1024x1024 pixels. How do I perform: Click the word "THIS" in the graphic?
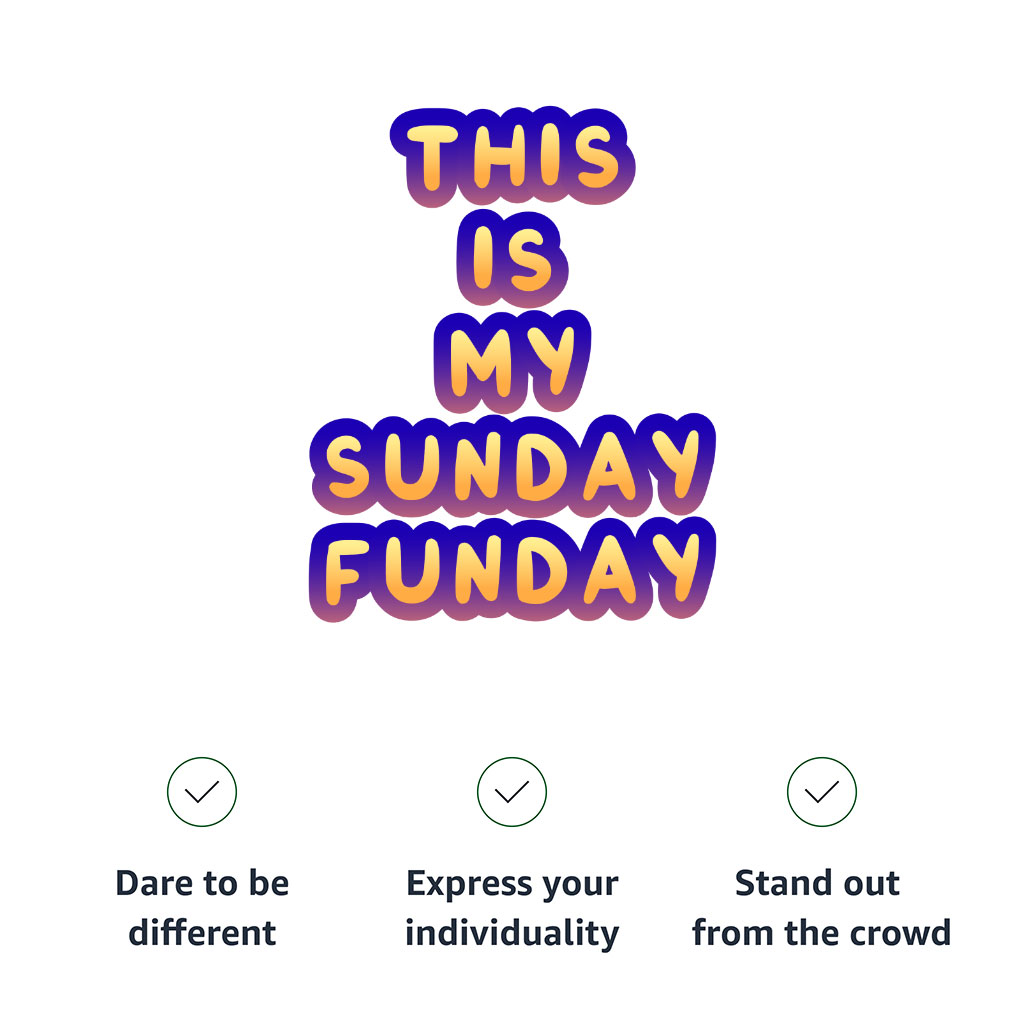tap(512, 158)
